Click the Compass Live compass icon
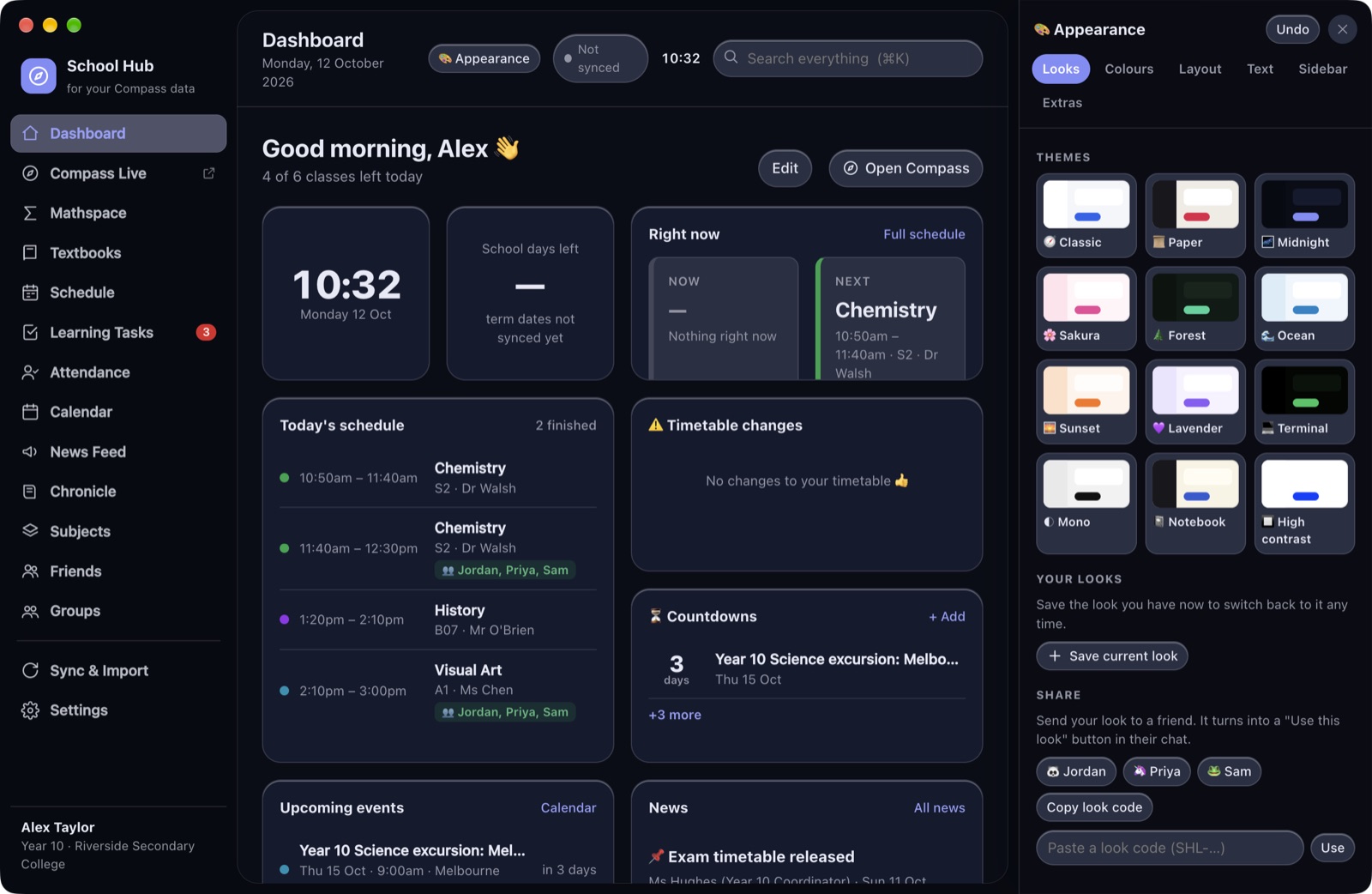 (x=30, y=173)
